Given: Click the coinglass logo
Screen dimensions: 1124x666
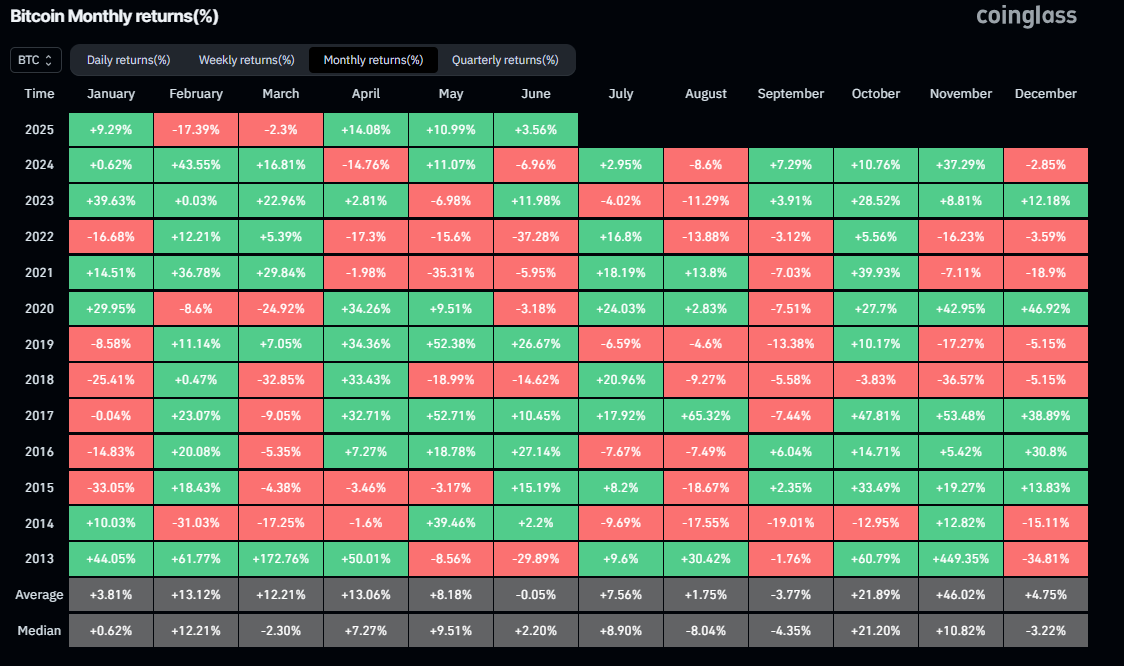Looking at the screenshot, I should coord(1025,17).
